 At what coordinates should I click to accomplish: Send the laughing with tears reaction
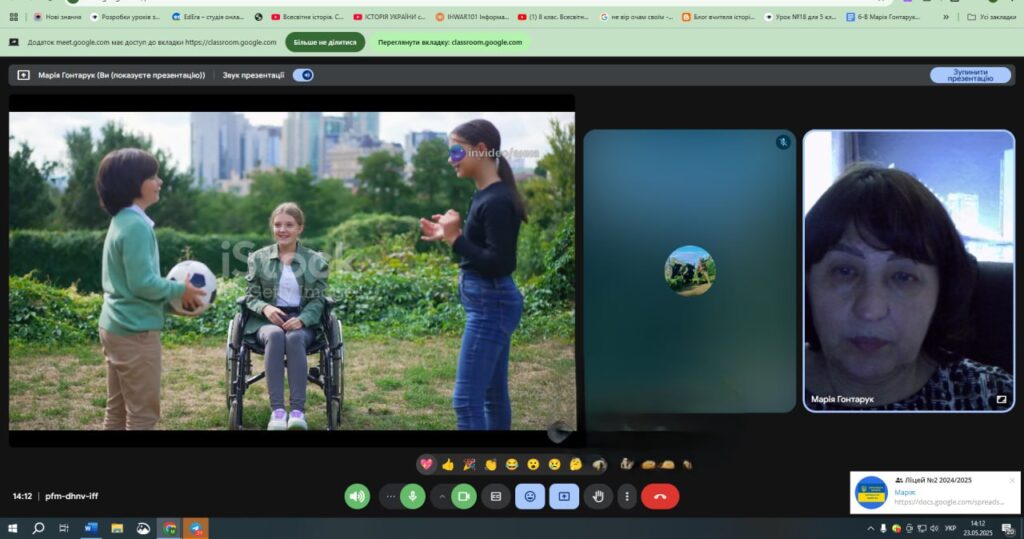tap(511, 465)
